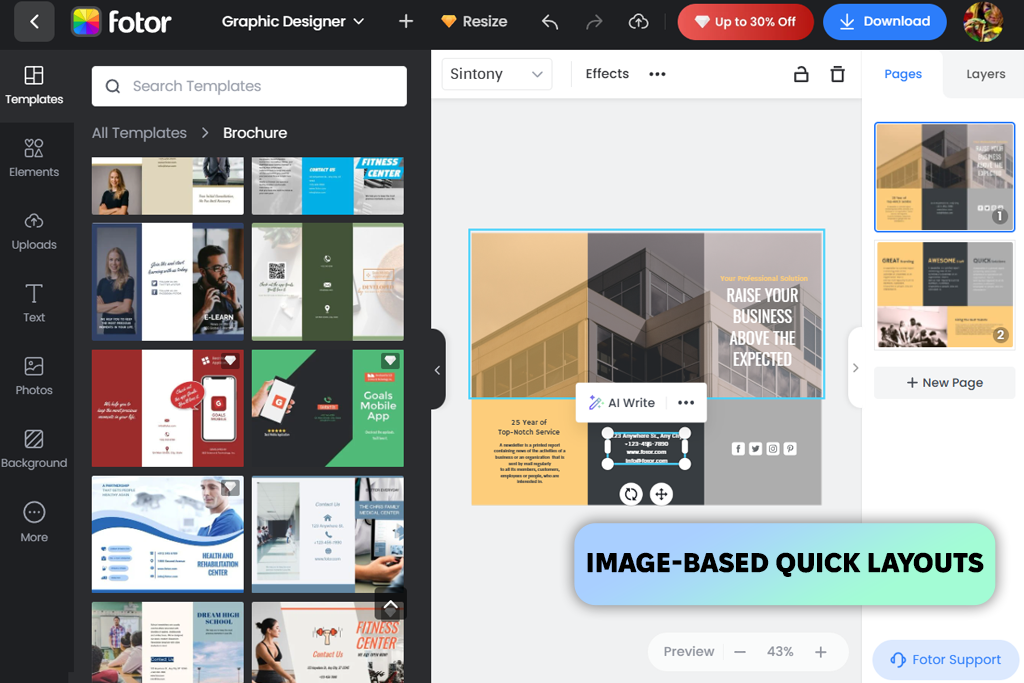Select page 2 thumbnail

(x=944, y=294)
